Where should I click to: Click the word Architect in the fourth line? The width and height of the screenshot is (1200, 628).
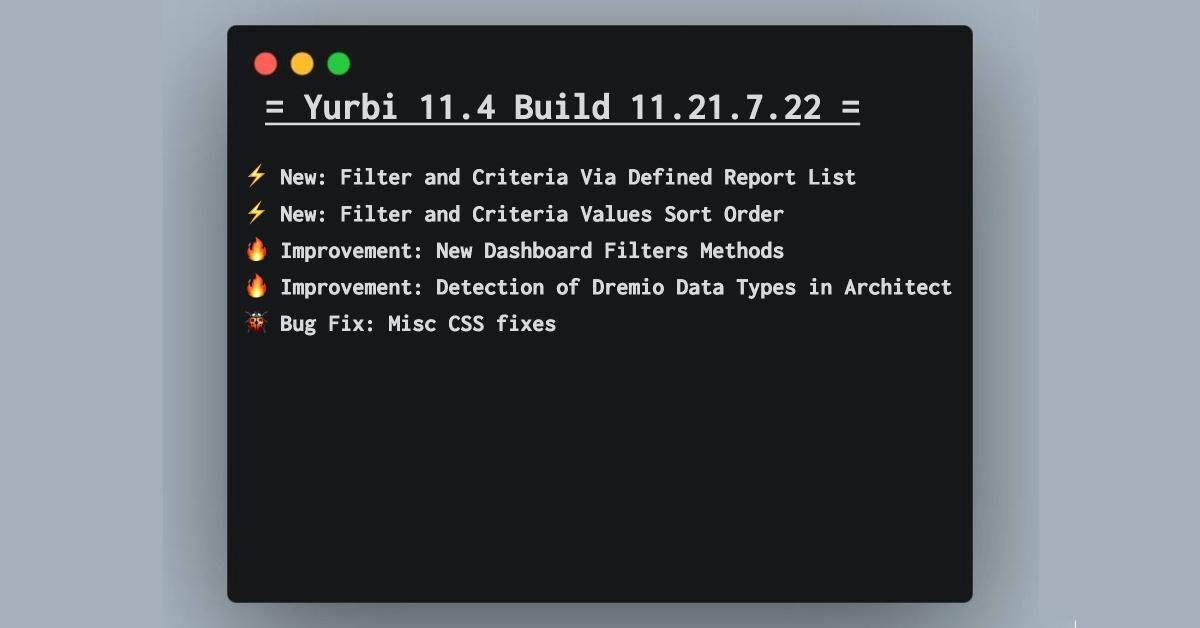(898, 287)
